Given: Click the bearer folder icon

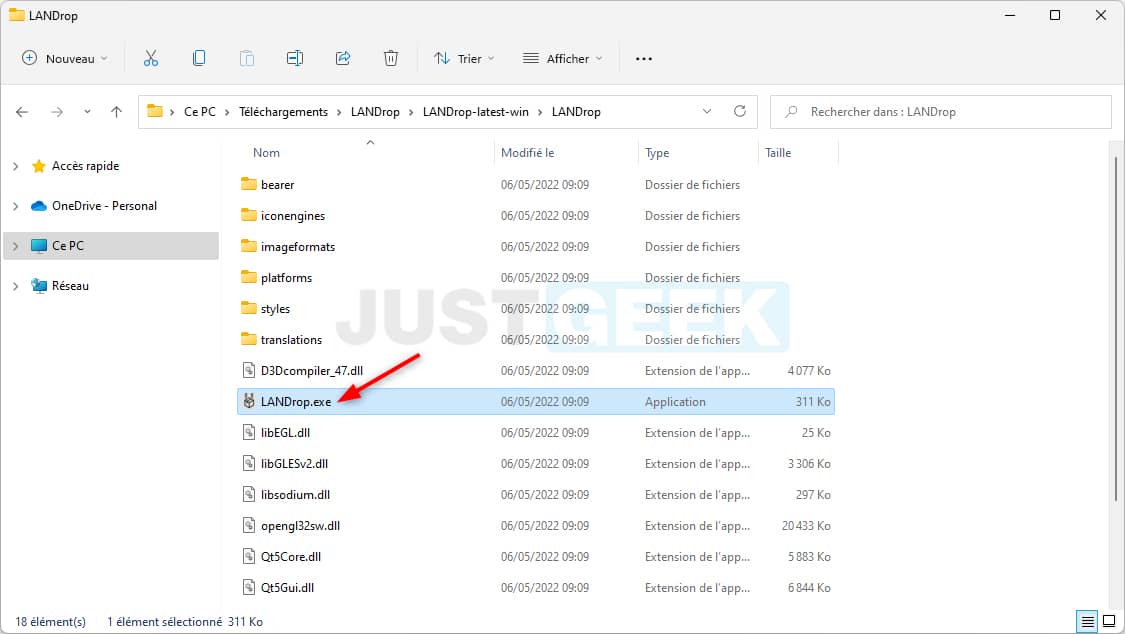Looking at the screenshot, I should (x=249, y=184).
